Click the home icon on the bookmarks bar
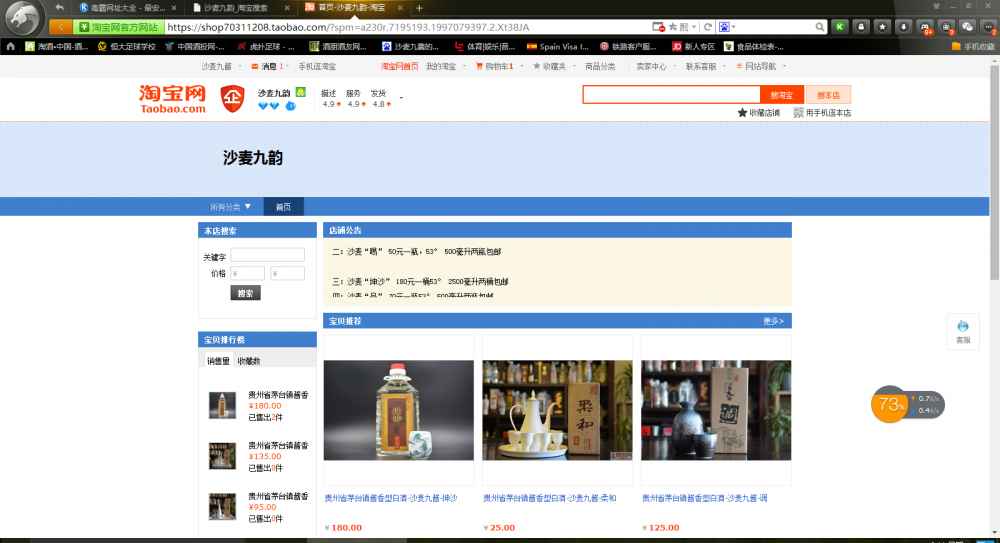1000x543 pixels. tap(10, 46)
